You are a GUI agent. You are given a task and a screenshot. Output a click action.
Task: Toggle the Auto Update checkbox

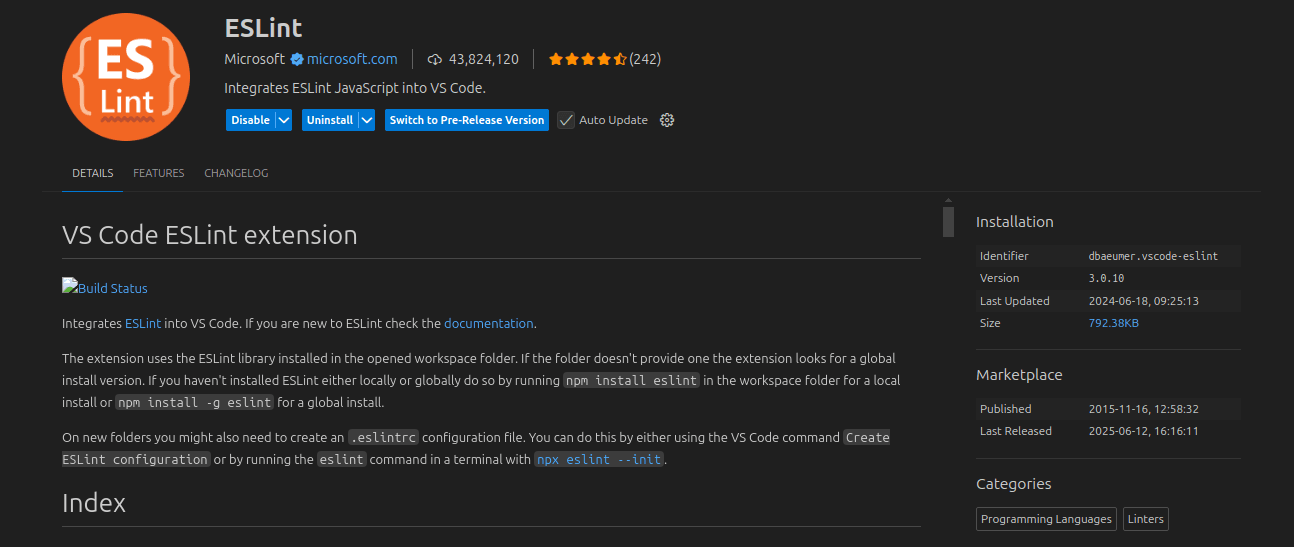[x=566, y=120]
